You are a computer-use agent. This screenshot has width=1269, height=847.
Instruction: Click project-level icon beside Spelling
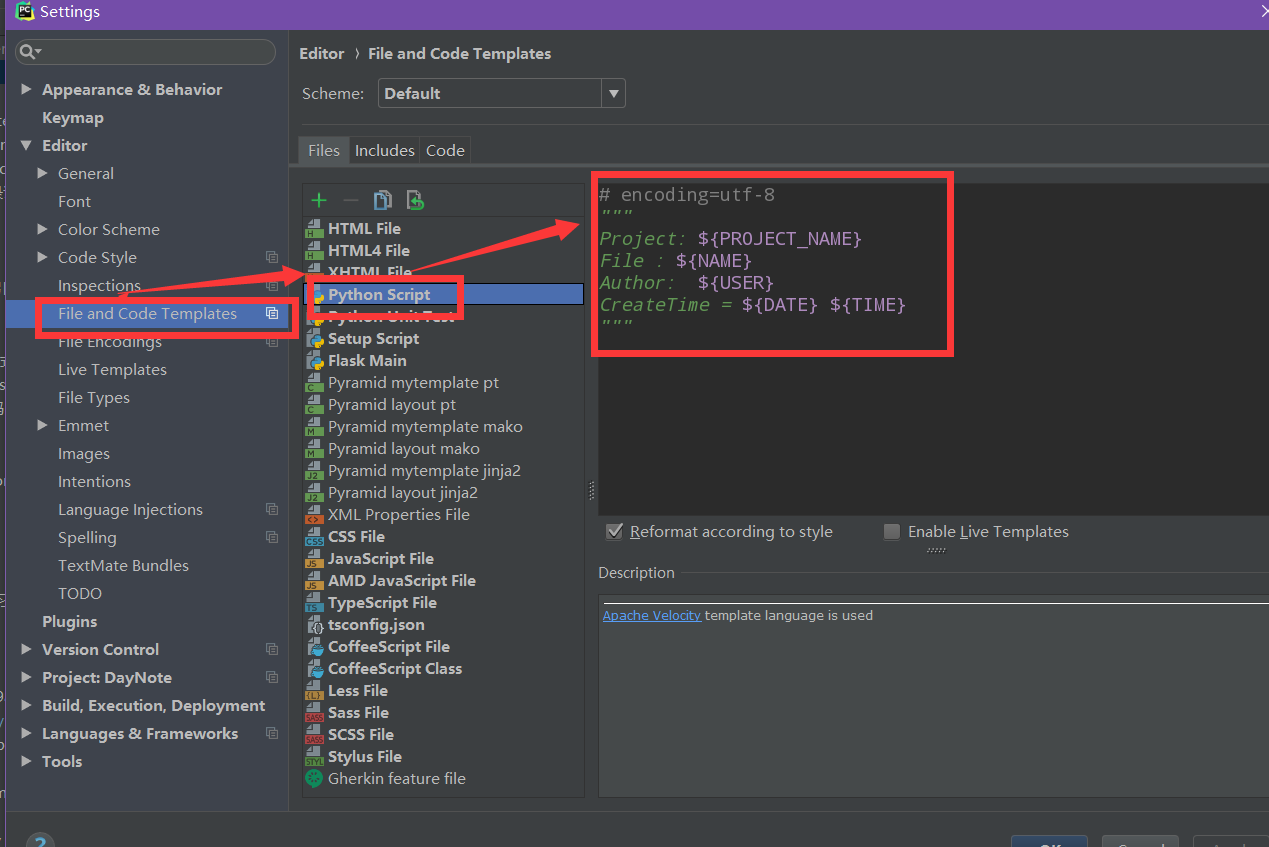click(272, 538)
